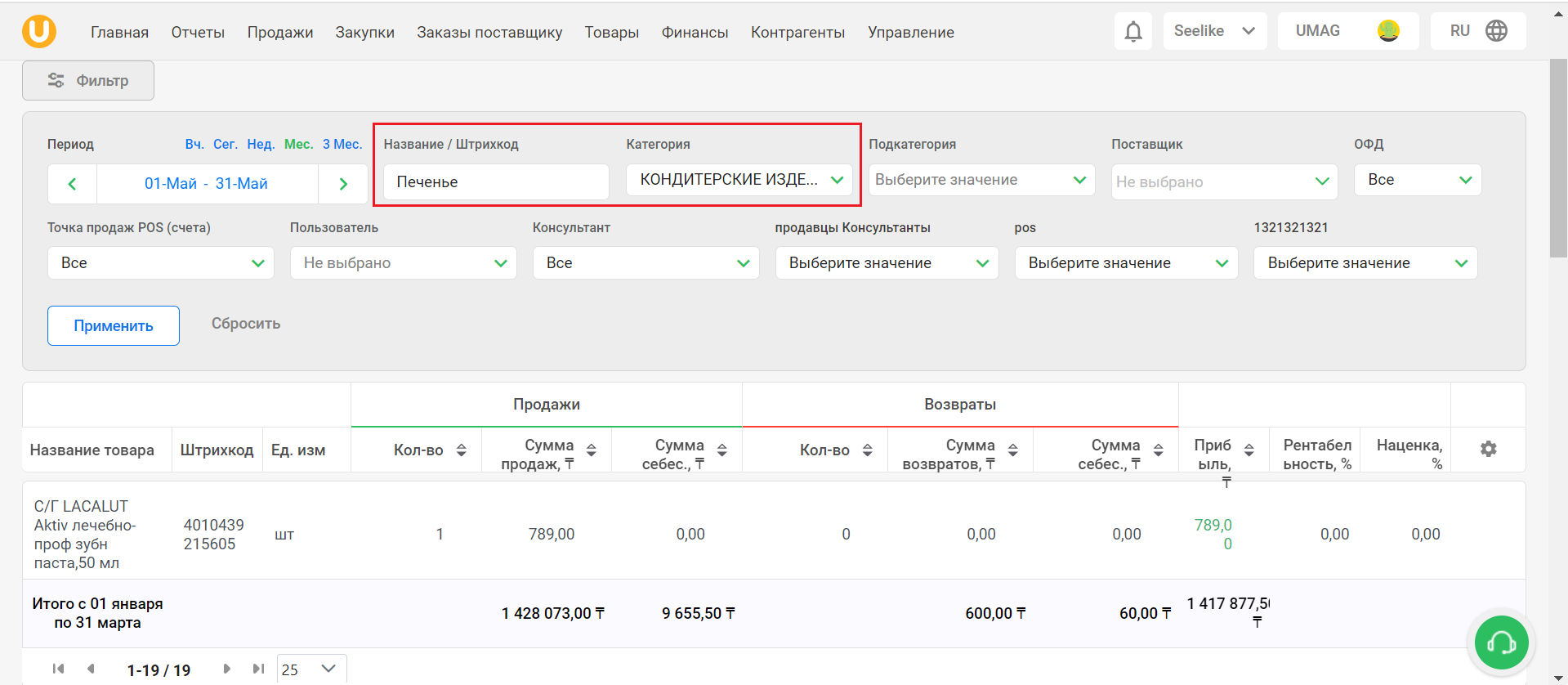Viewport: 1568px width, 685px height.
Task: Sort by Сумма продаж column
Action: [592, 450]
